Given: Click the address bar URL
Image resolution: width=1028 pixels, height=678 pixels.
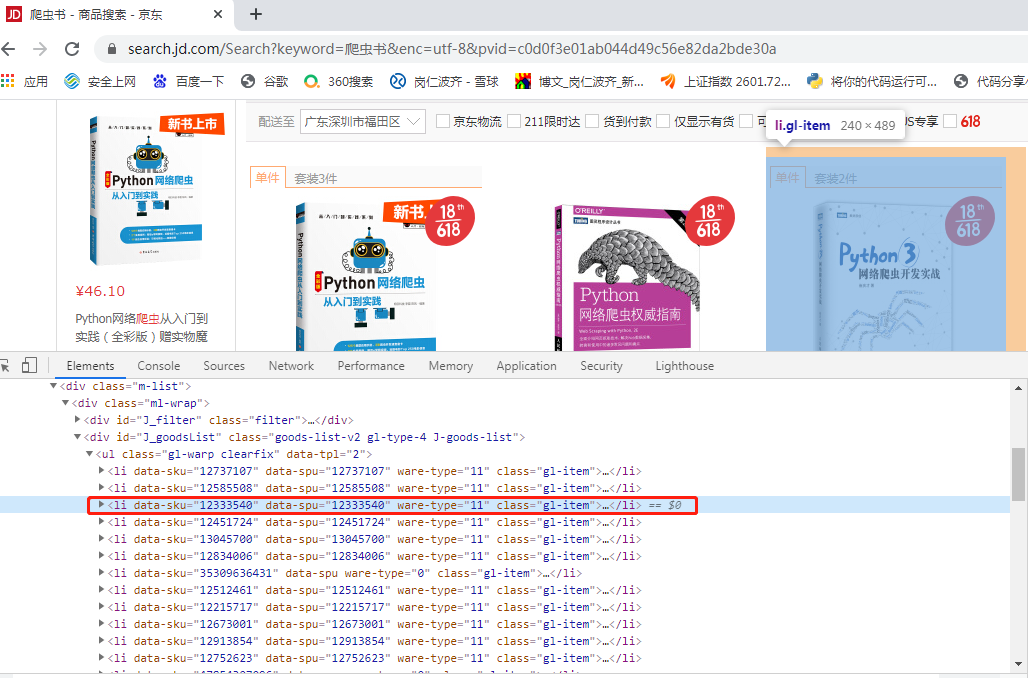Looking at the screenshot, I should coord(452,49).
